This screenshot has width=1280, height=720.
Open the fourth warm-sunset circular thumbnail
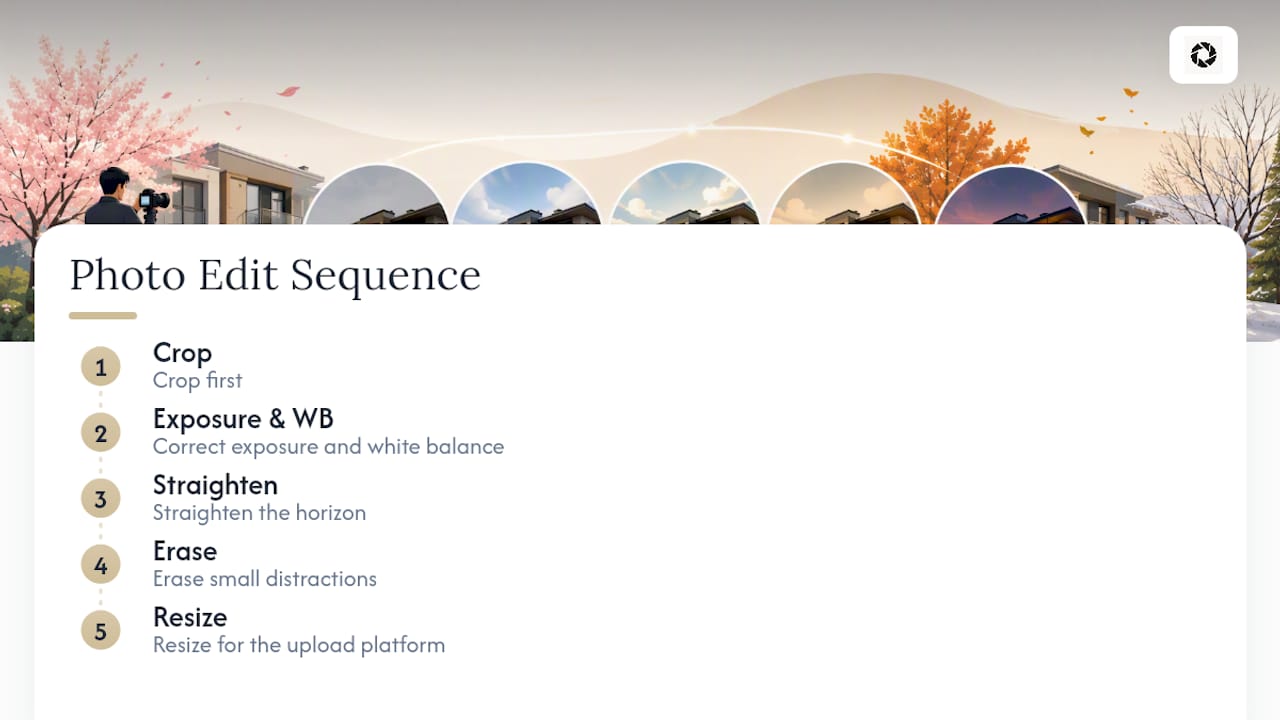pyautogui.click(x=843, y=194)
